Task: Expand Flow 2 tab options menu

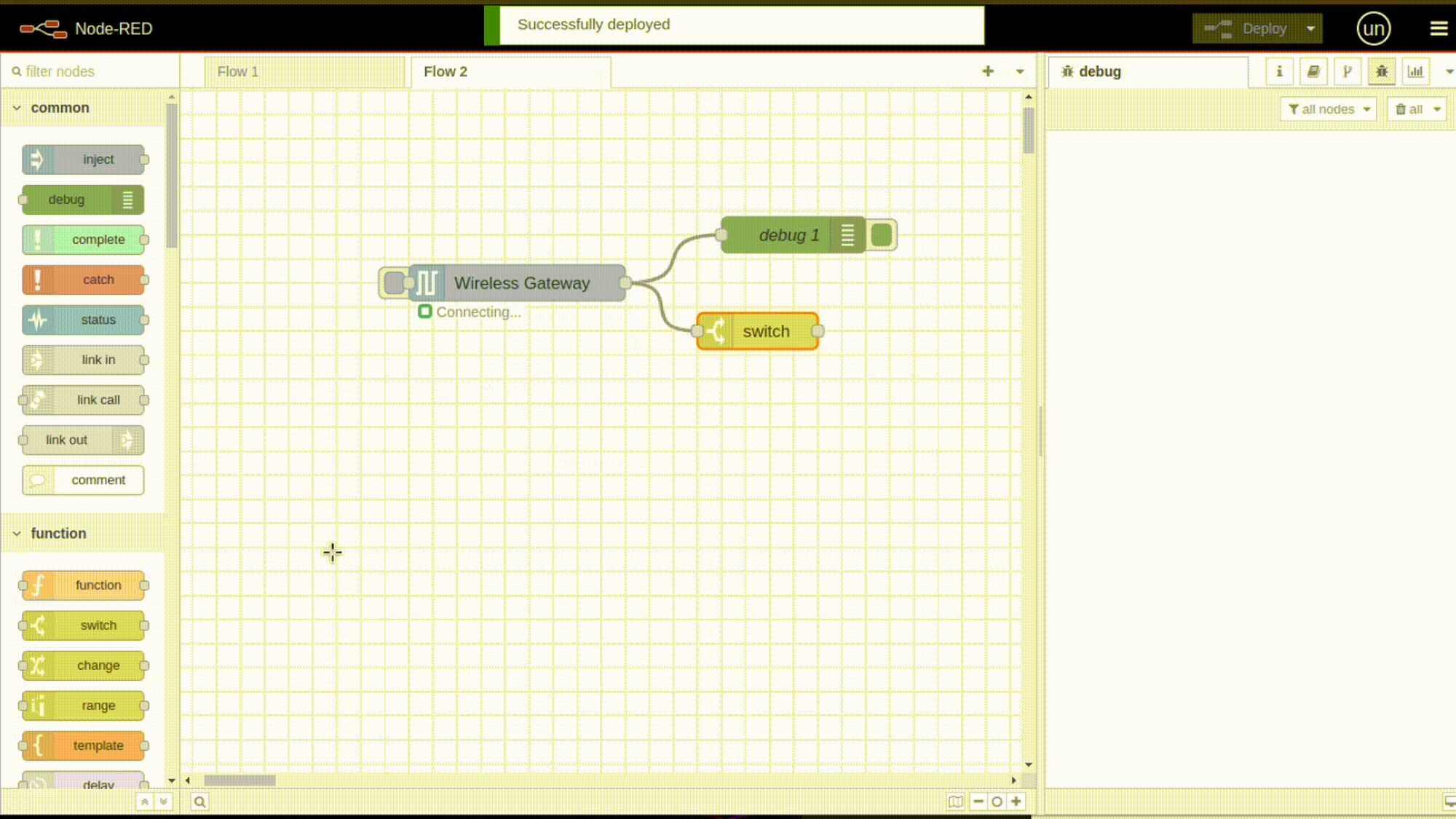Action: coord(1020,71)
